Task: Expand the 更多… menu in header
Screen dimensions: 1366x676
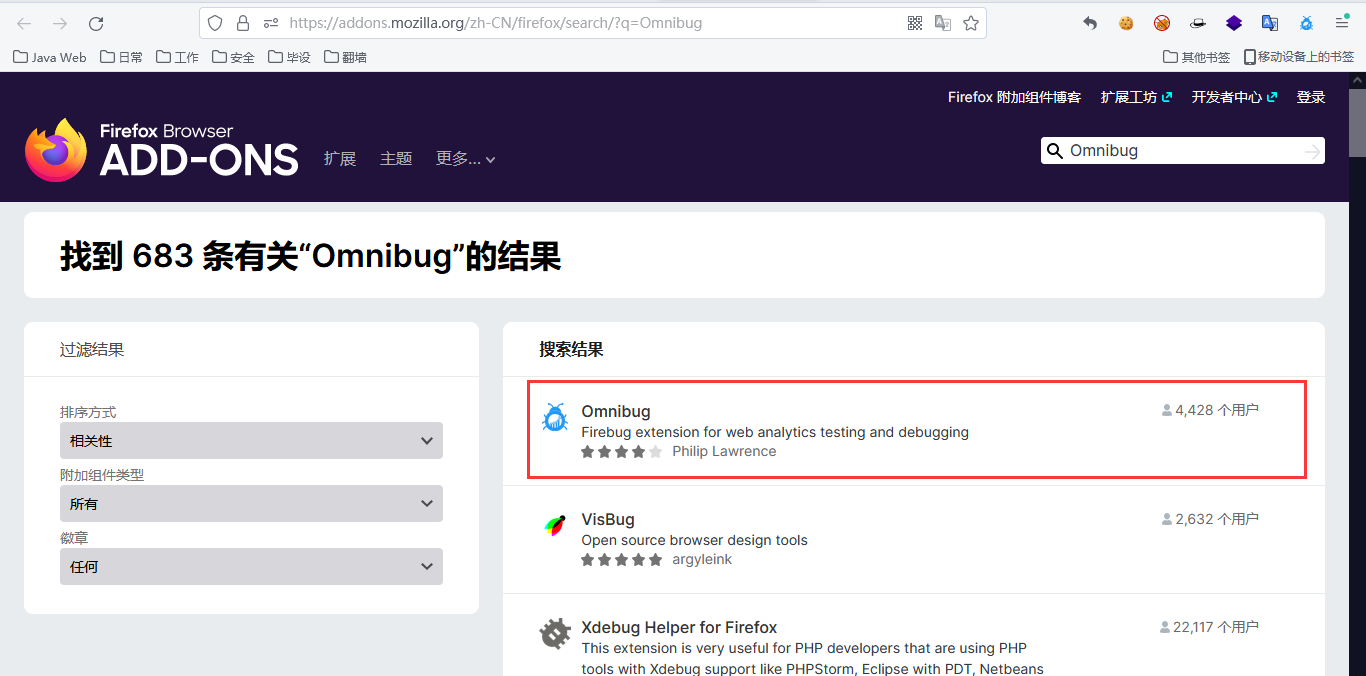Action: (465, 158)
